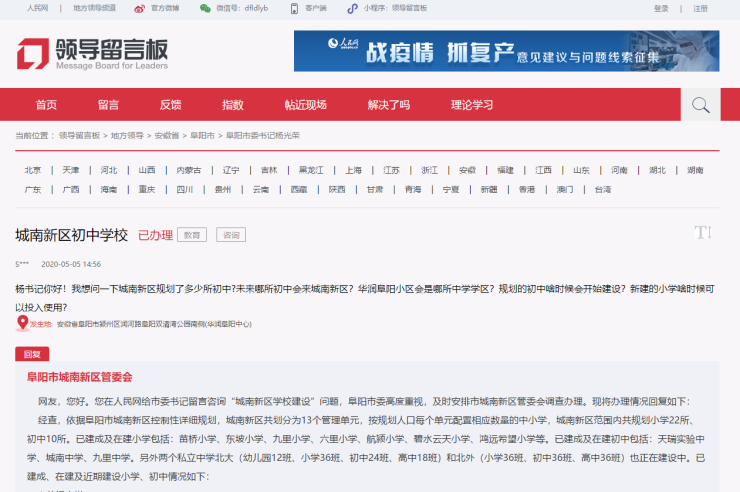Select the 海南 province link

coord(109,189)
